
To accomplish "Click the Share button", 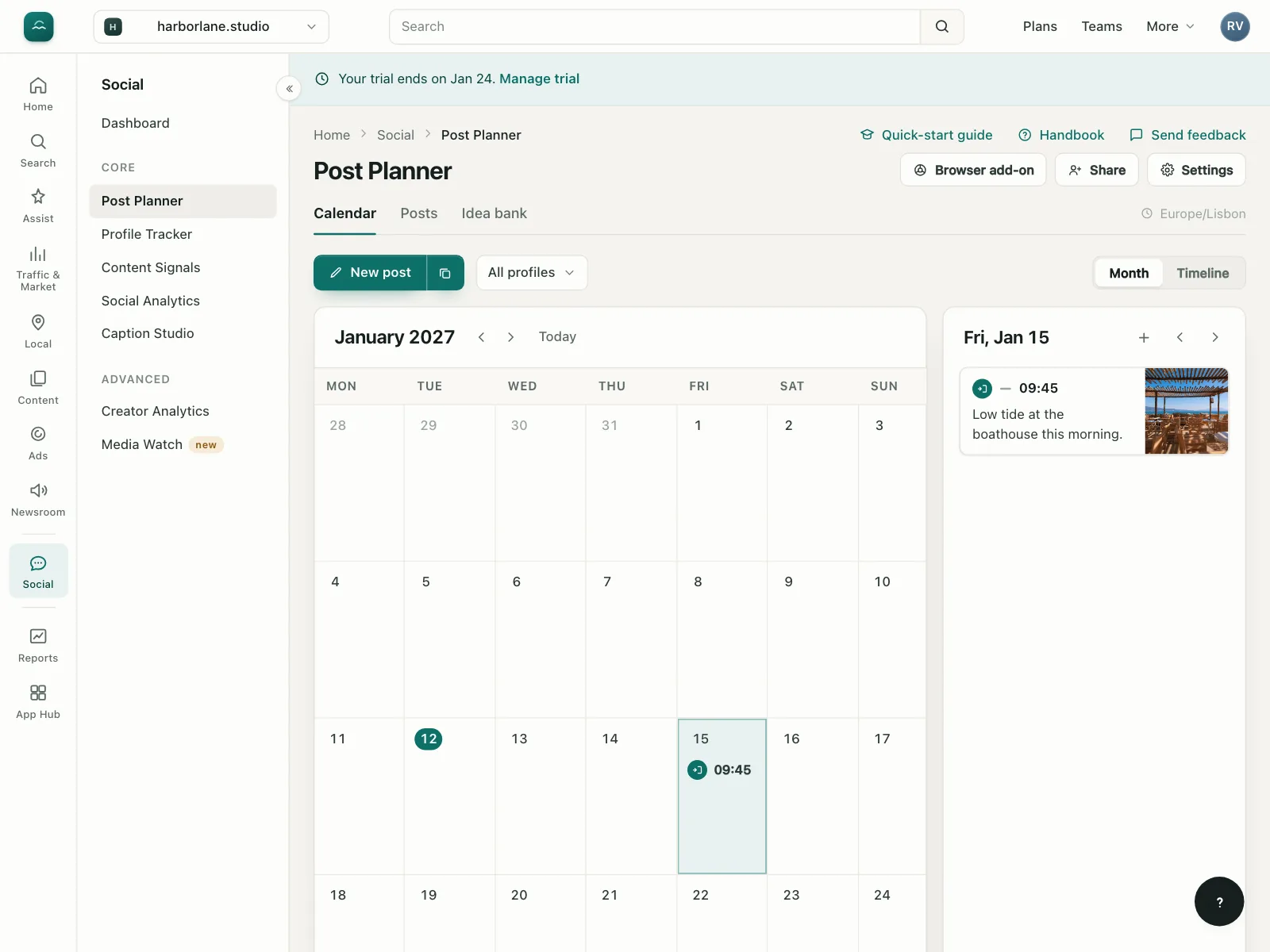I will click(x=1097, y=170).
